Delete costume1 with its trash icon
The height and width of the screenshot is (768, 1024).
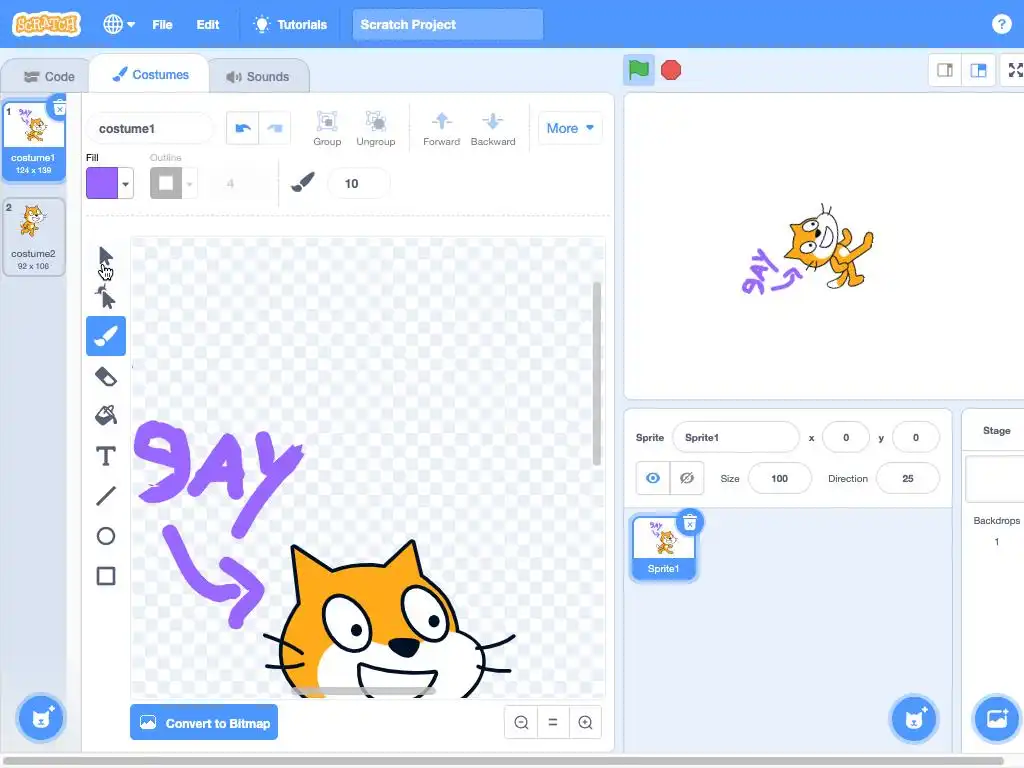(x=59, y=108)
